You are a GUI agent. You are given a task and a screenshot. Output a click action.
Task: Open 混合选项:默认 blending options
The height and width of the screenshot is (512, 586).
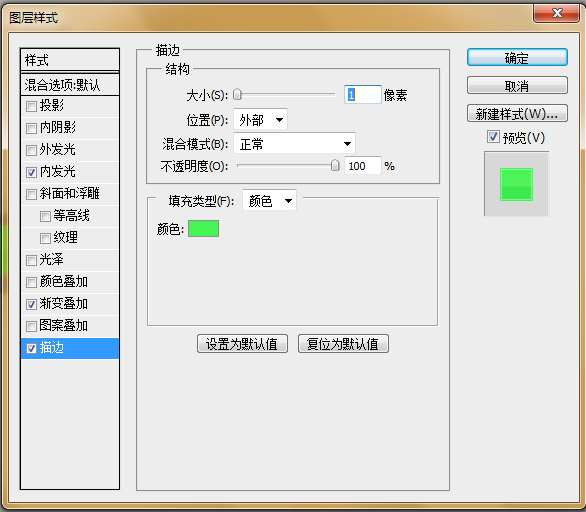70,85
